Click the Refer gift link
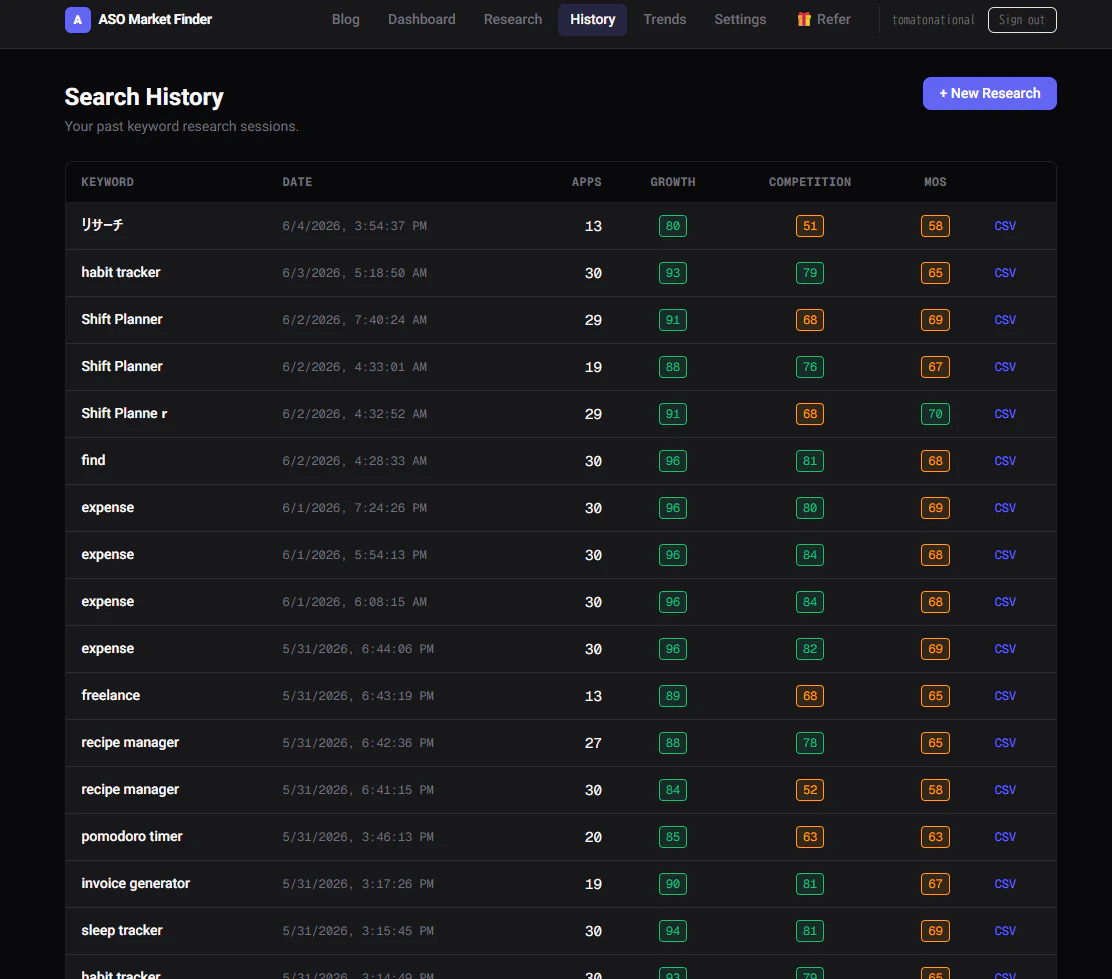This screenshot has width=1112, height=979. click(x=823, y=20)
